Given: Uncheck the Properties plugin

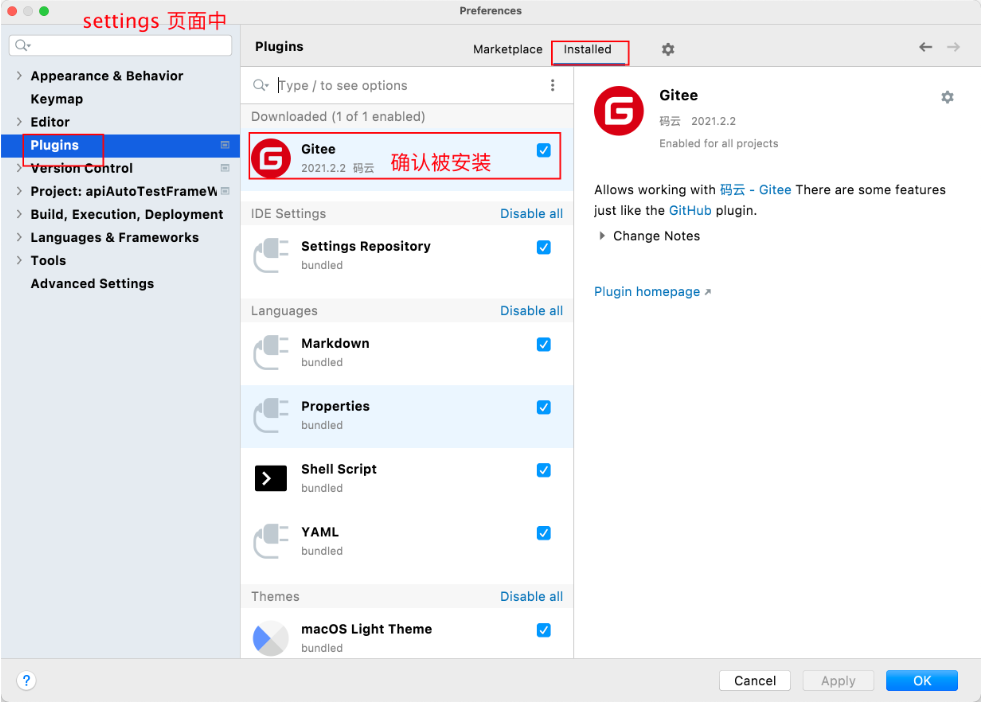Looking at the screenshot, I should 544,407.
